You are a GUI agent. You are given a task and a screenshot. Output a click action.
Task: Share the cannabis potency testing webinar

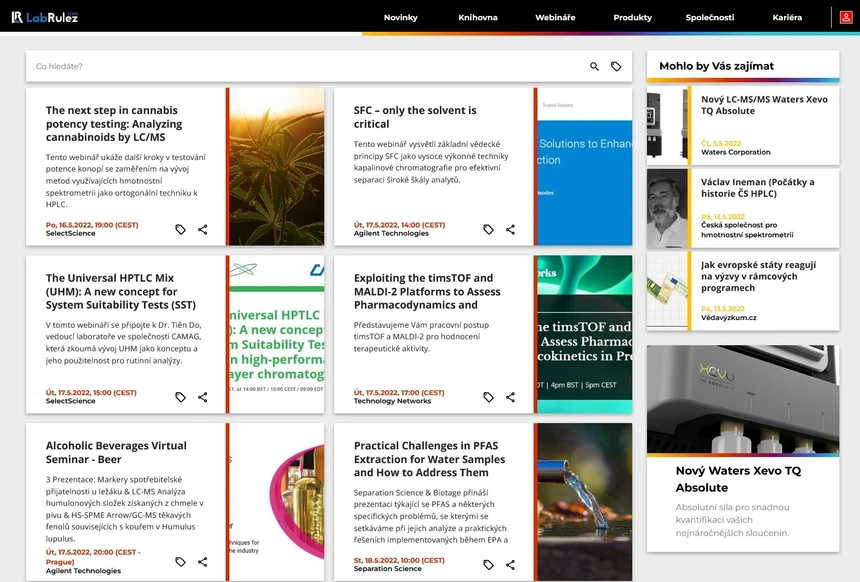[x=202, y=229]
